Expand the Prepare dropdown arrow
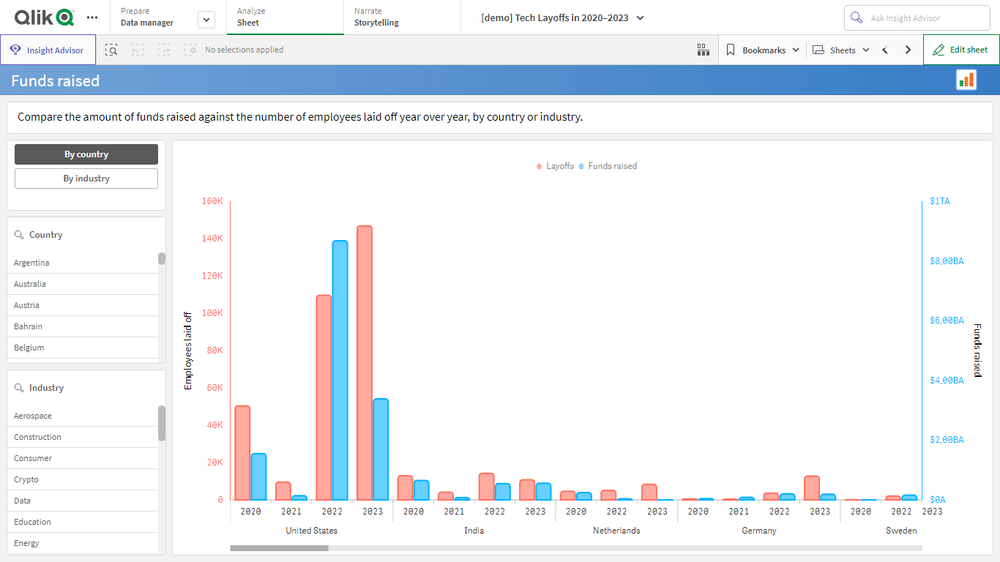 tap(206, 19)
